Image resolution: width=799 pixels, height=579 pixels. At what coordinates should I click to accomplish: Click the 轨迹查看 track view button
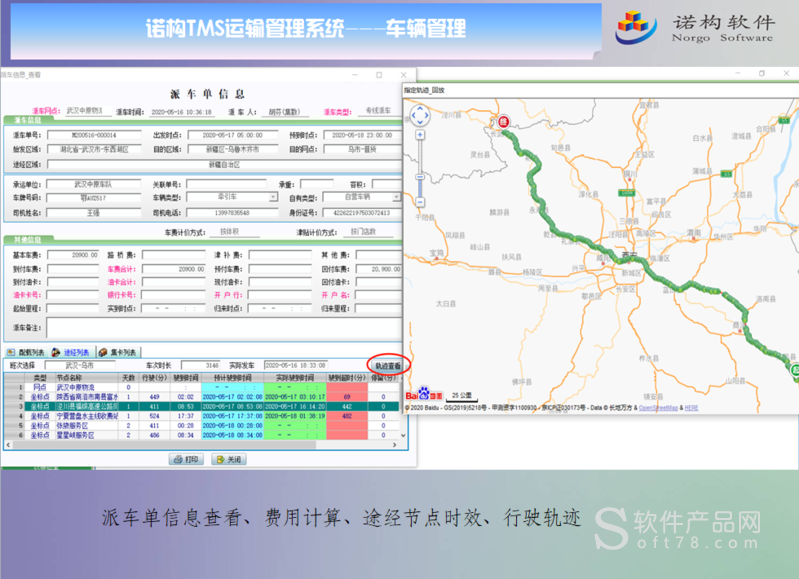(388, 365)
